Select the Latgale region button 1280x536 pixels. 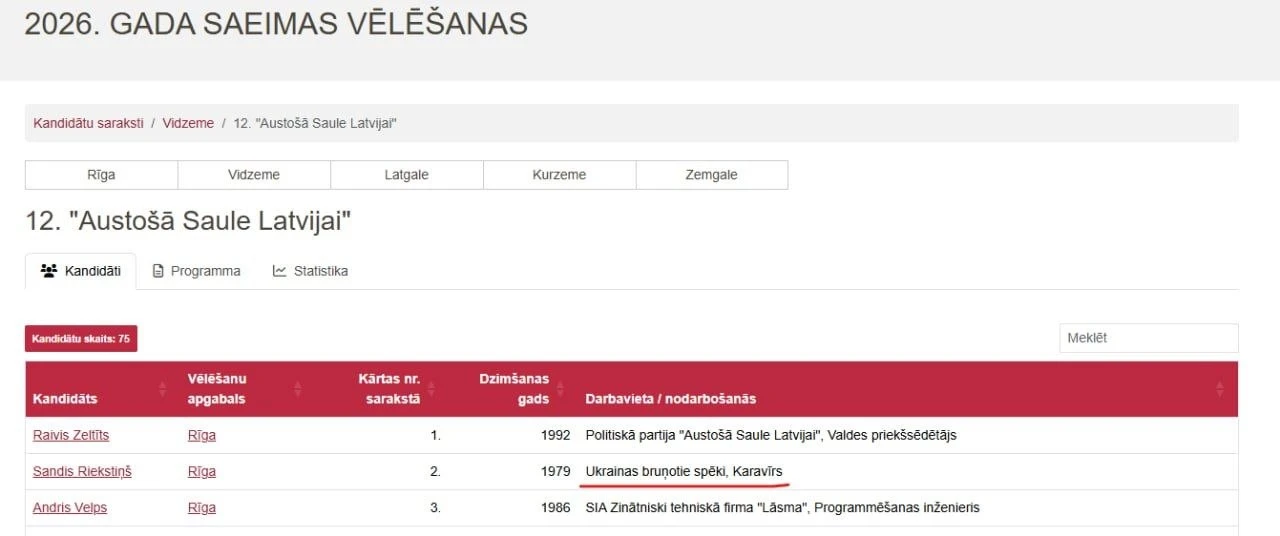pos(407,175)
